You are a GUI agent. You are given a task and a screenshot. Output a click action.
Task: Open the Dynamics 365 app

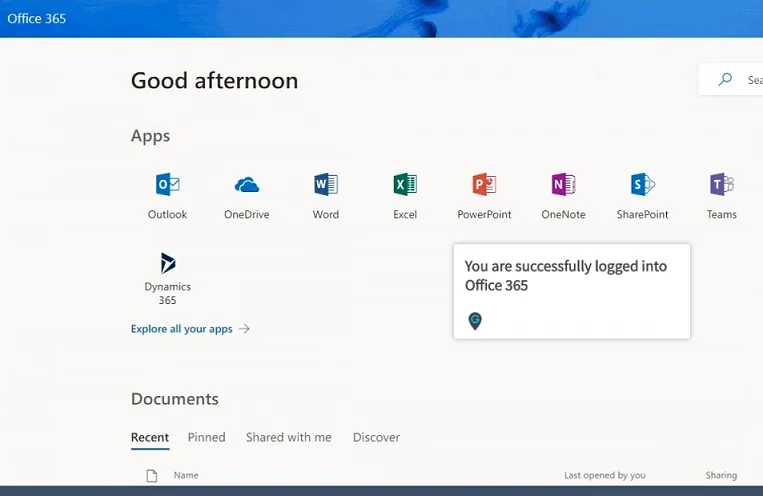pyautogui.click(x=167, y=279)
